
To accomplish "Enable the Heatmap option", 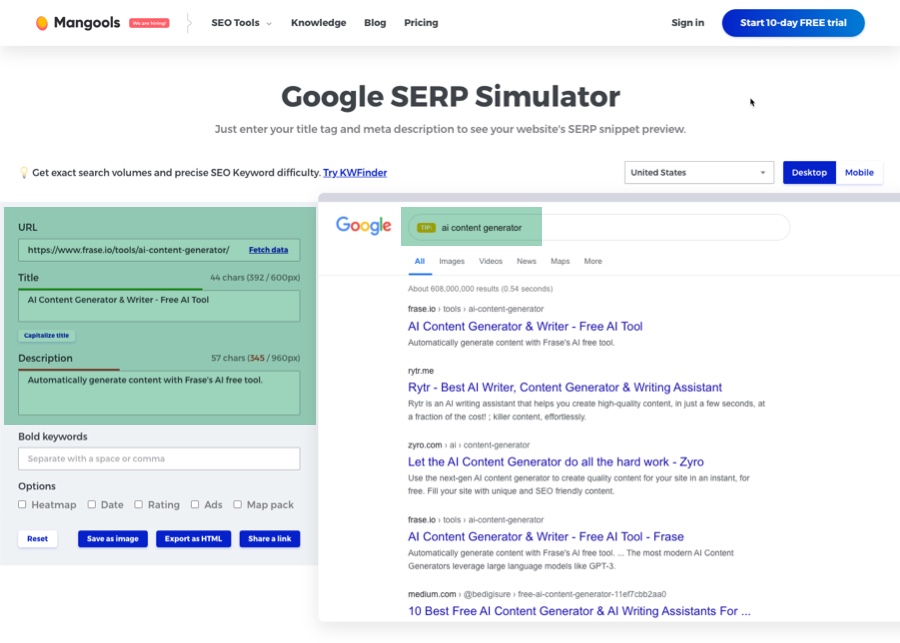I will [x=22, y=505].
